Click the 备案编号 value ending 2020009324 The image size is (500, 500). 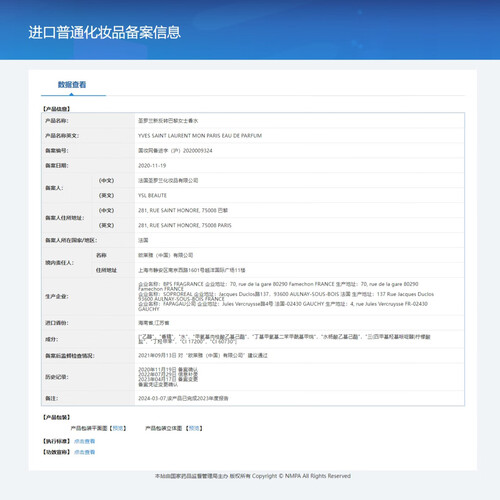pyautogui.click(x=175, y=151)
